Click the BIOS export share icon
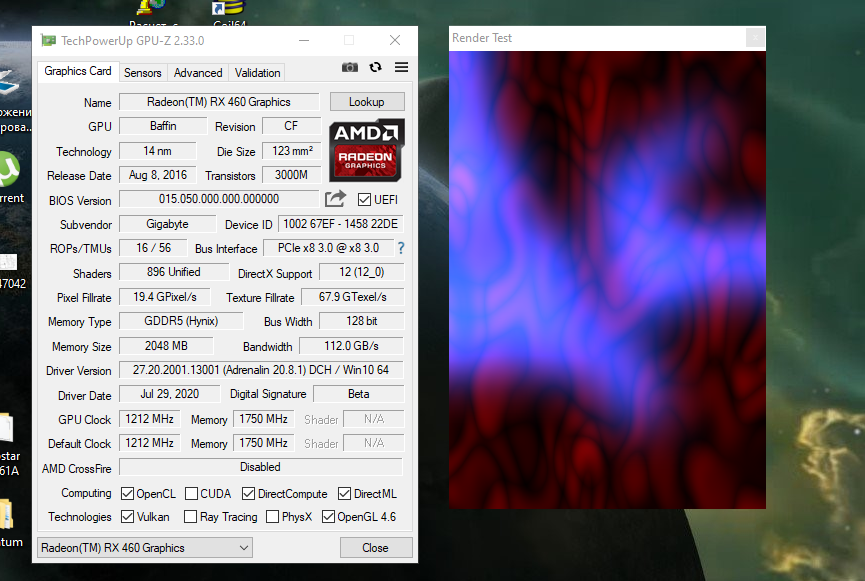 pos(335,199)
